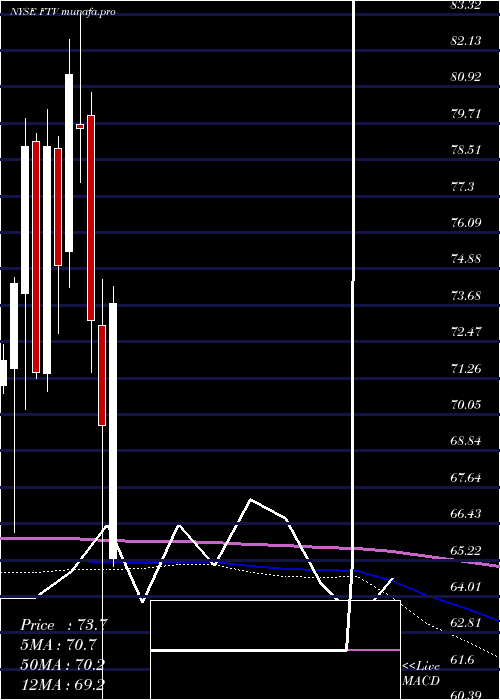The image size is (500, 700).
Task: Click the 'Price : 73.7' legend entry
Action: click(x=64, y=625)
